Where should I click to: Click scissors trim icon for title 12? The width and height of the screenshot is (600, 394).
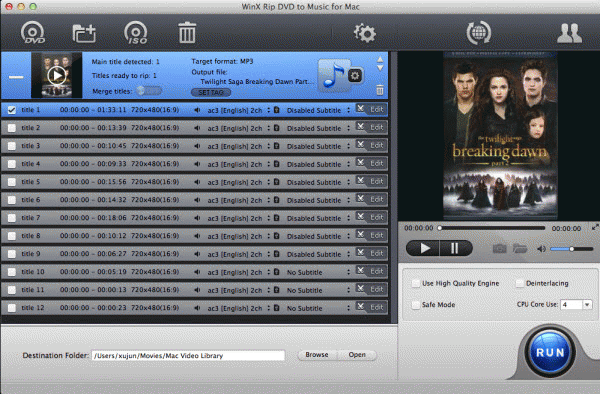[x=360, y=306]
